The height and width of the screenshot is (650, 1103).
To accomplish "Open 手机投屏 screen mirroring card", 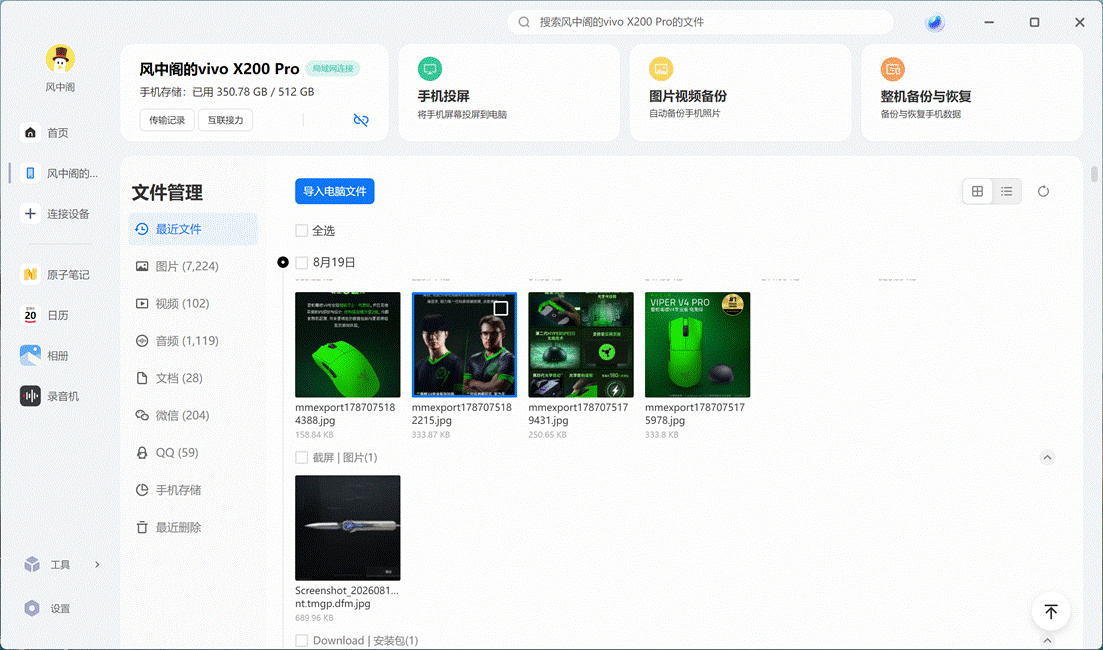I will pos(509,92).
